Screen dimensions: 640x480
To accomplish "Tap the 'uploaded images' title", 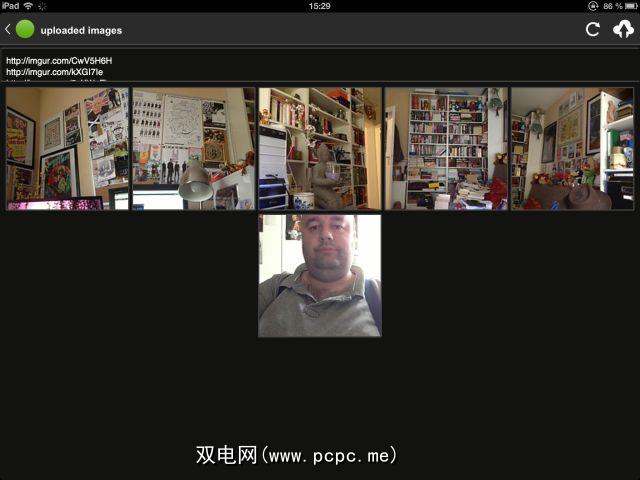I will click(81, 31).
